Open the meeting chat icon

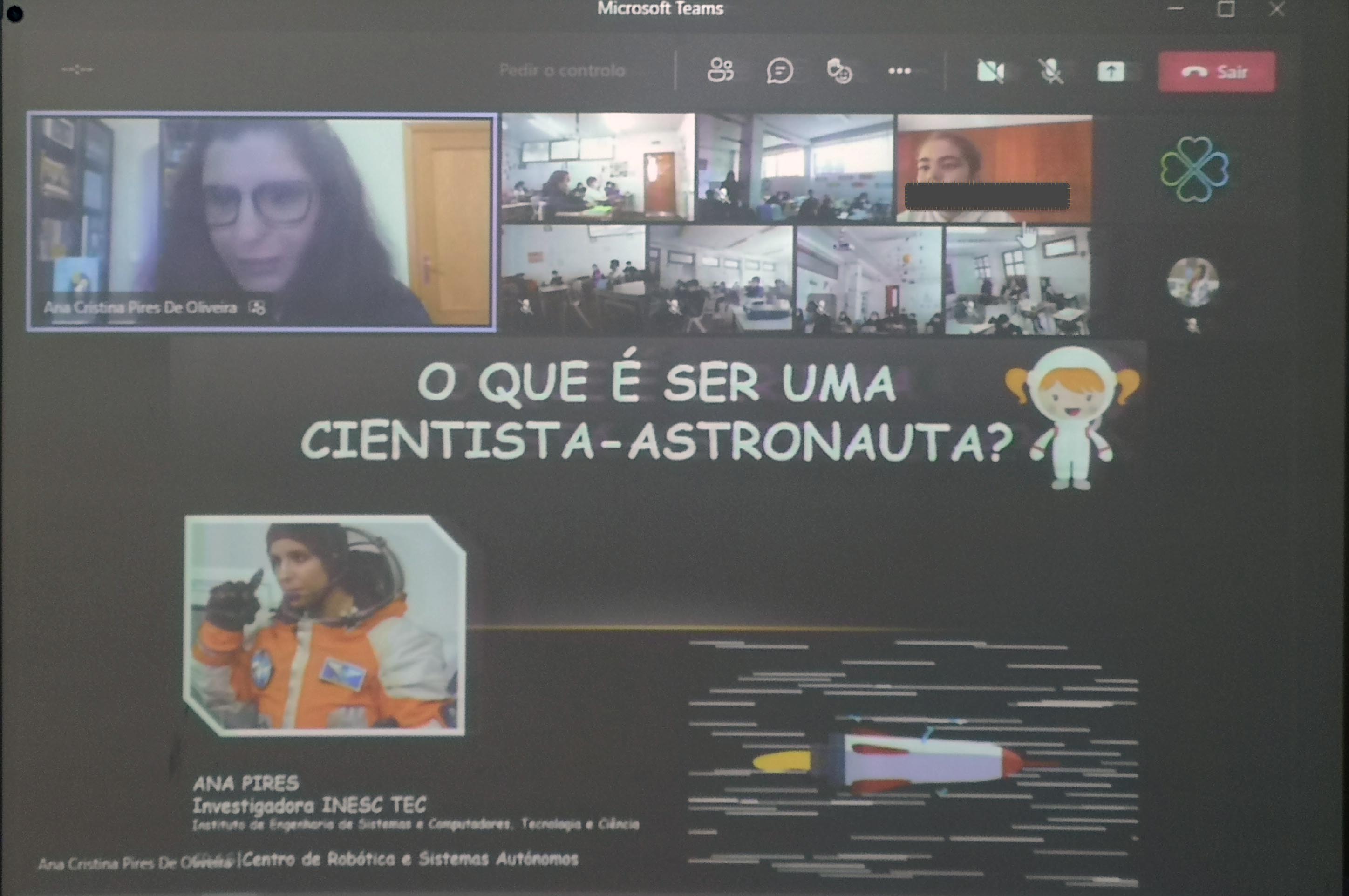[x=780, y=71]
